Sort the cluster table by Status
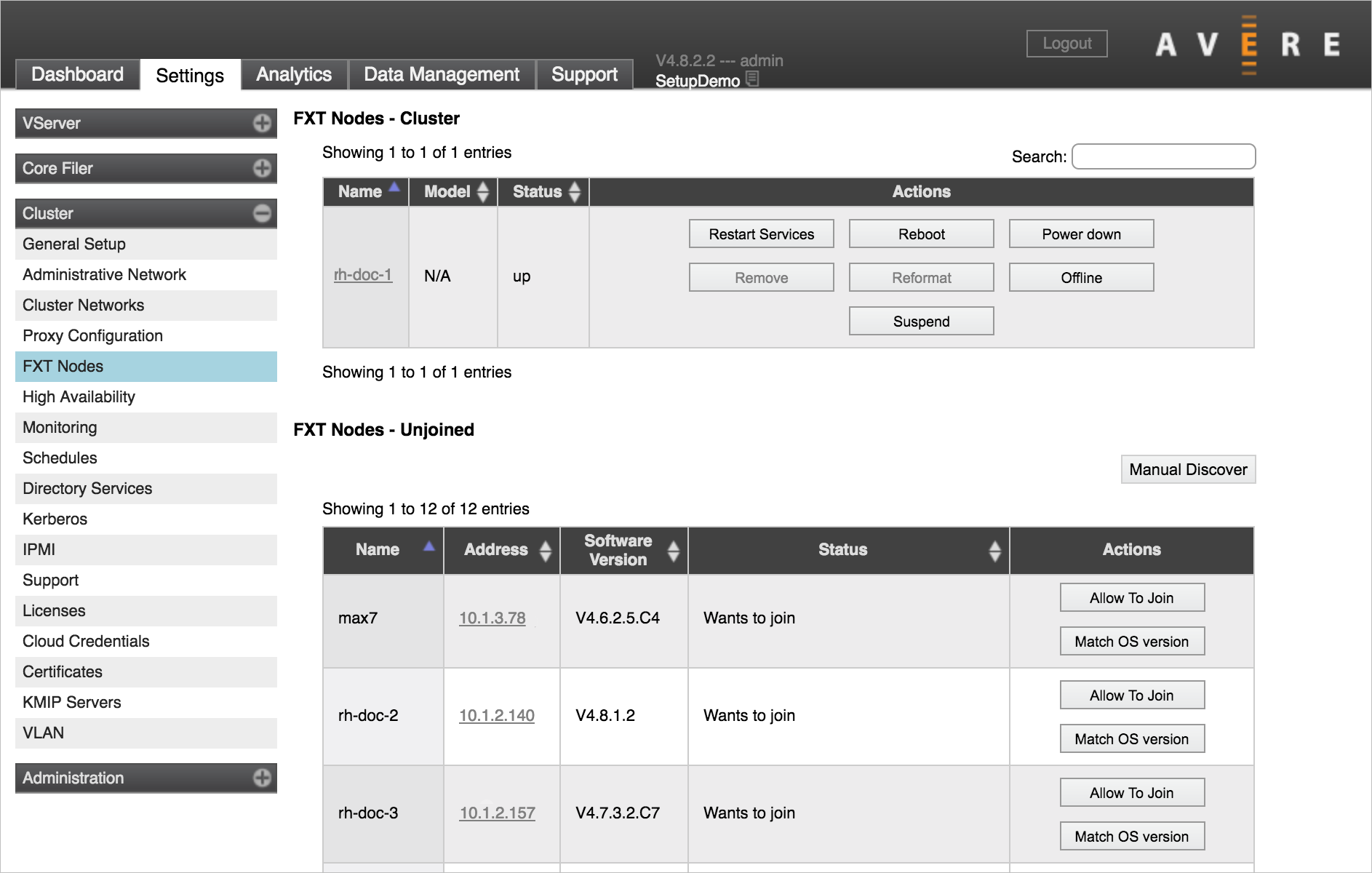The image size is (1372, 873). (x=573, y=191)
